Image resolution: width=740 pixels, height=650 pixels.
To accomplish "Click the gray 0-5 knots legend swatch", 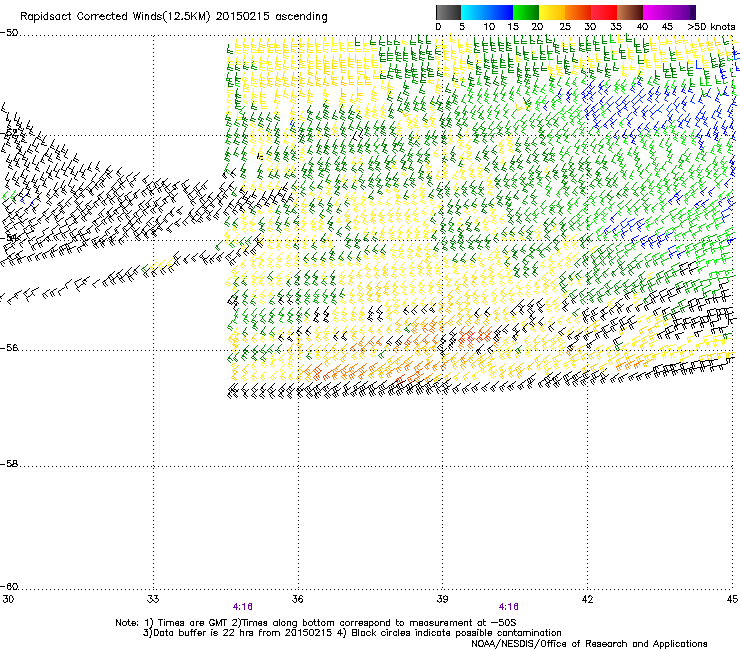I will click(448, 12).
